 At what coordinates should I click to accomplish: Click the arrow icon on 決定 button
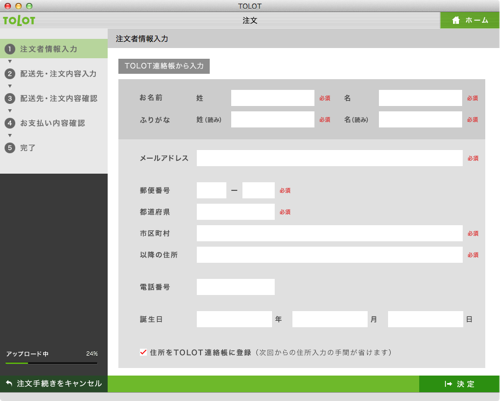point(448,384)
